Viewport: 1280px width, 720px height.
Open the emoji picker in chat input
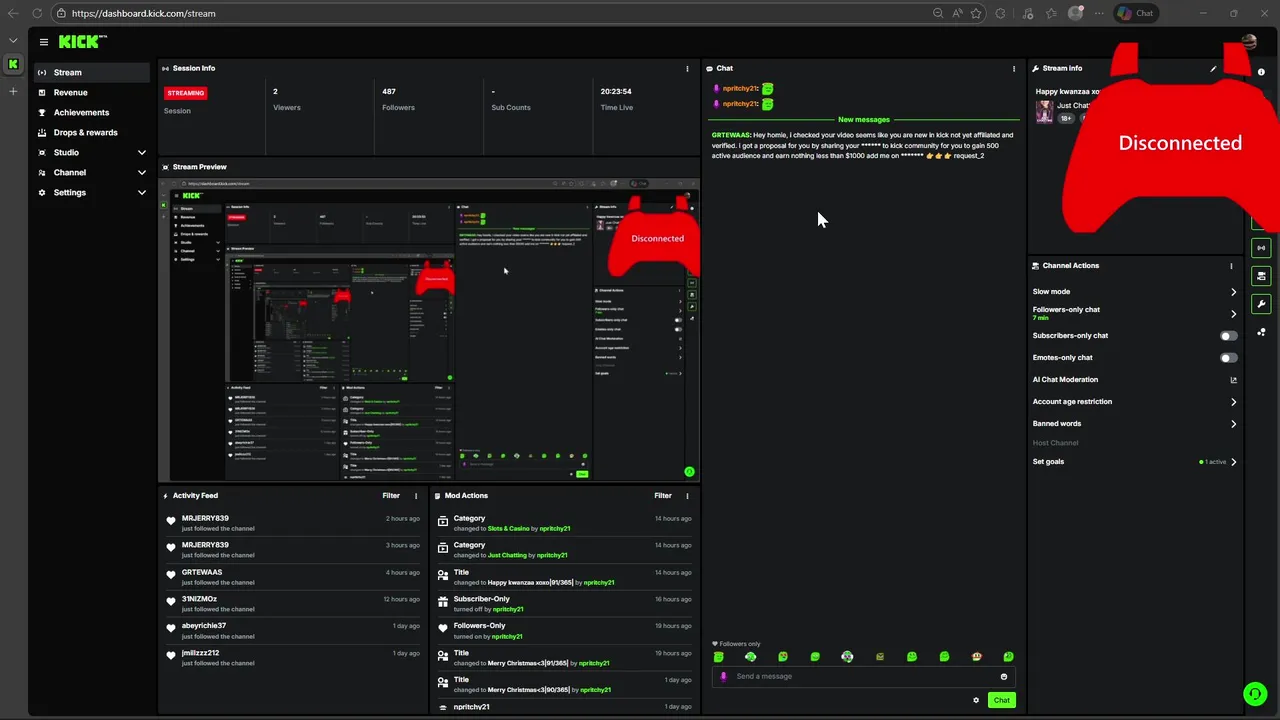click(1004, 677)
